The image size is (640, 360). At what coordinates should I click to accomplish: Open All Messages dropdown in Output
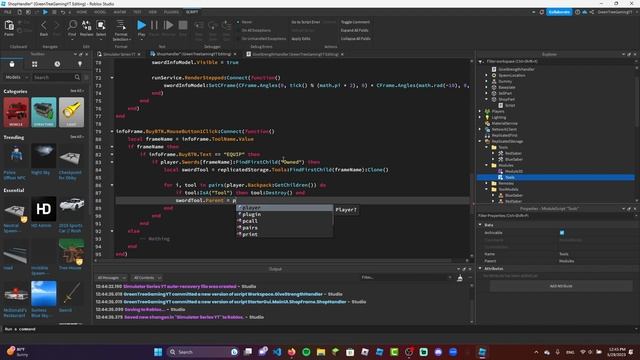click(111, 278)
